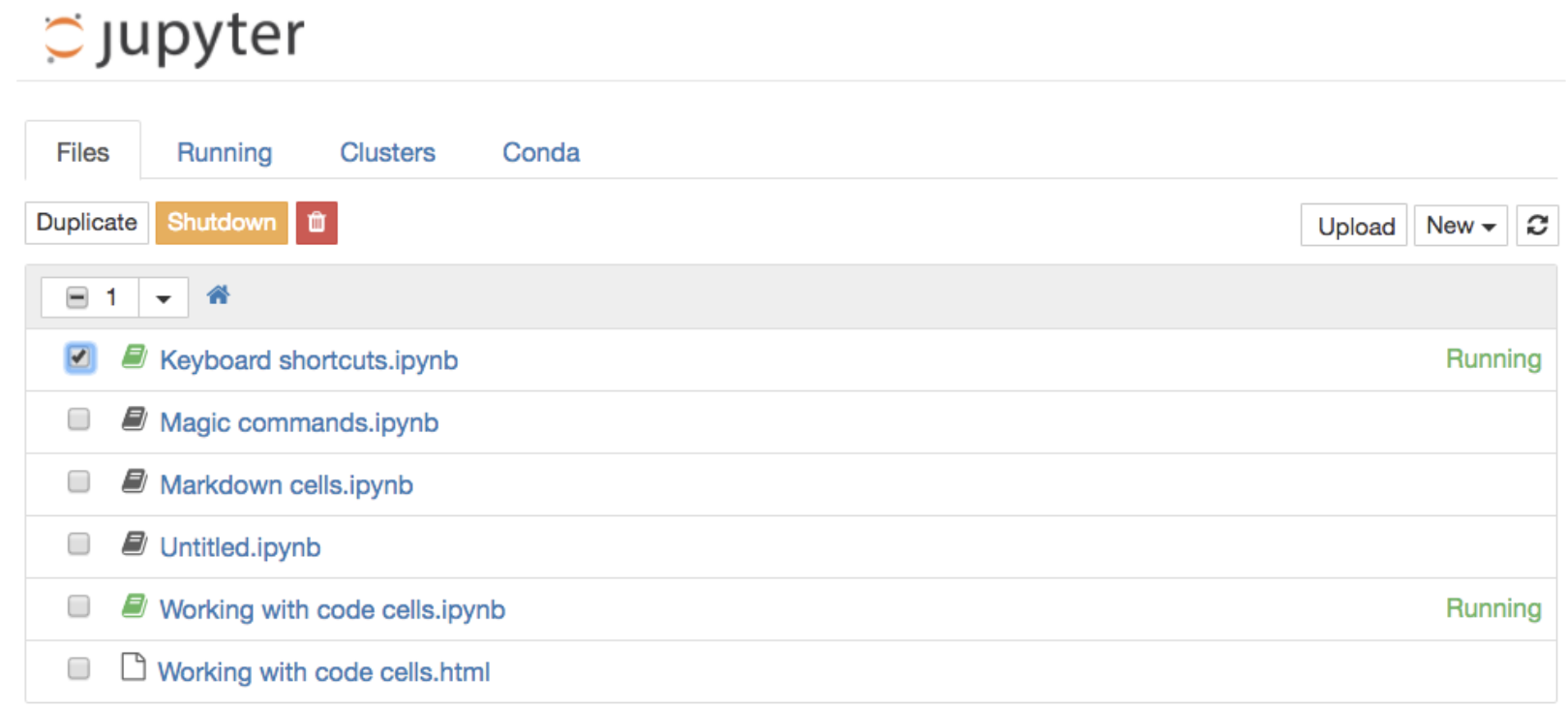Click file icon beside Working with code cells.html
Image resolution: width=1568 pixels, height=709 pixels.
134,667
